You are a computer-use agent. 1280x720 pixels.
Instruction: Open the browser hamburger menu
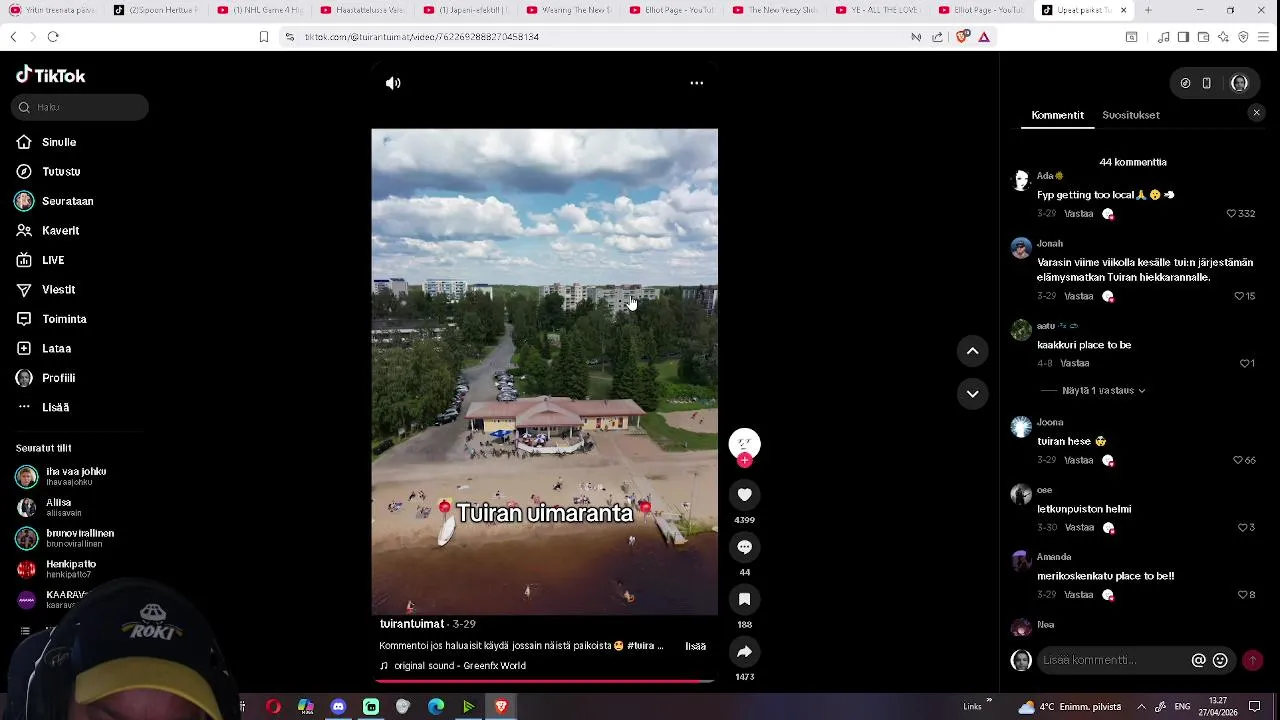(1264, 37)
